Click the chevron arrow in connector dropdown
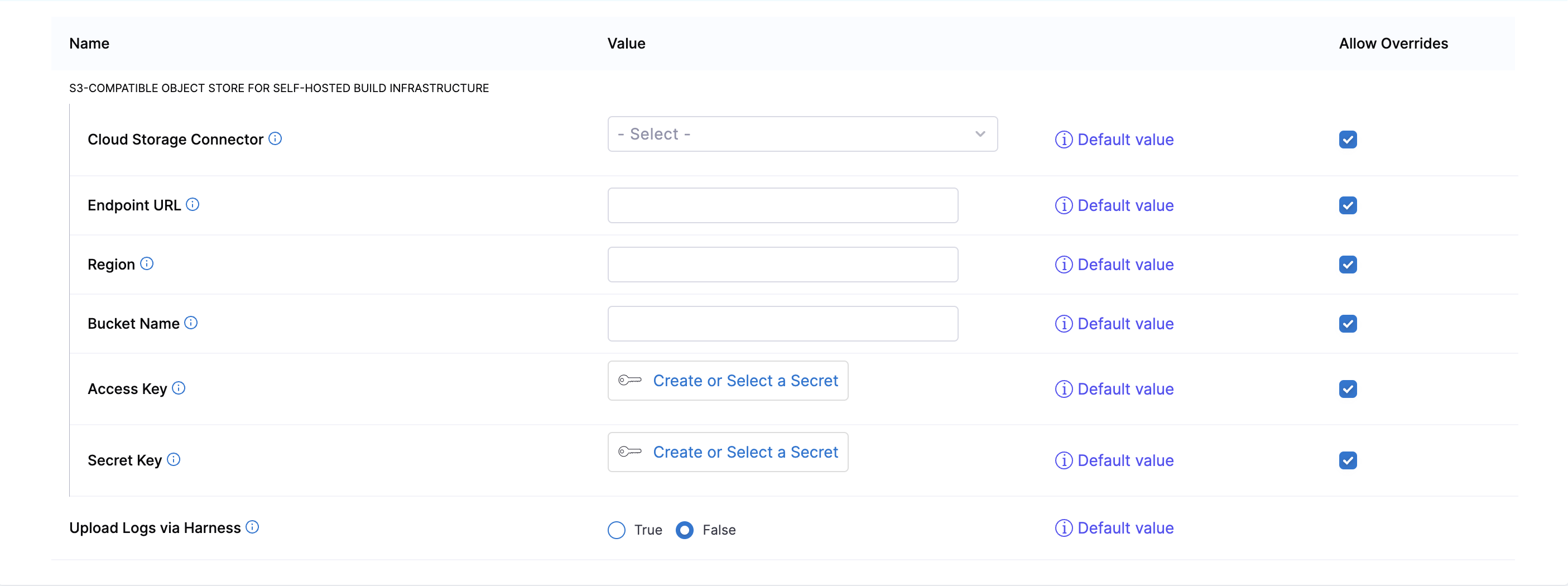The image size is (1568, 586). 979,134
